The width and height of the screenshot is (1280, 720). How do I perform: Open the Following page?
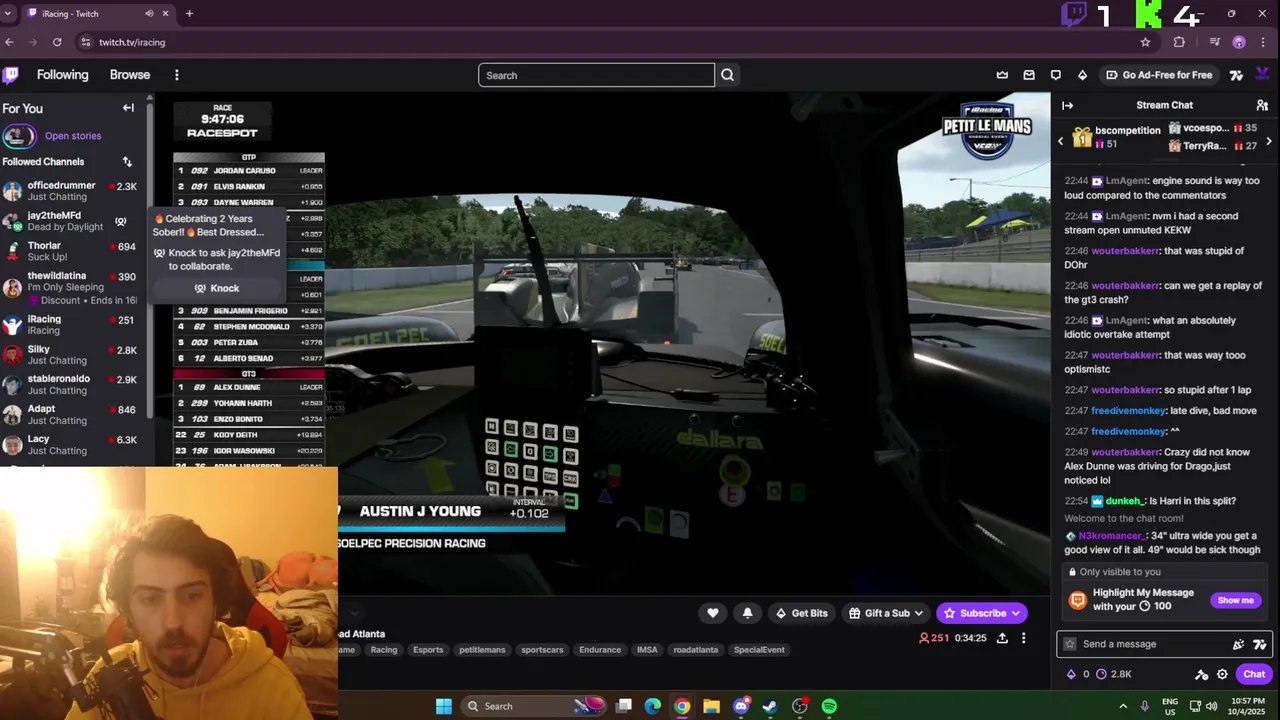point(62,75)
